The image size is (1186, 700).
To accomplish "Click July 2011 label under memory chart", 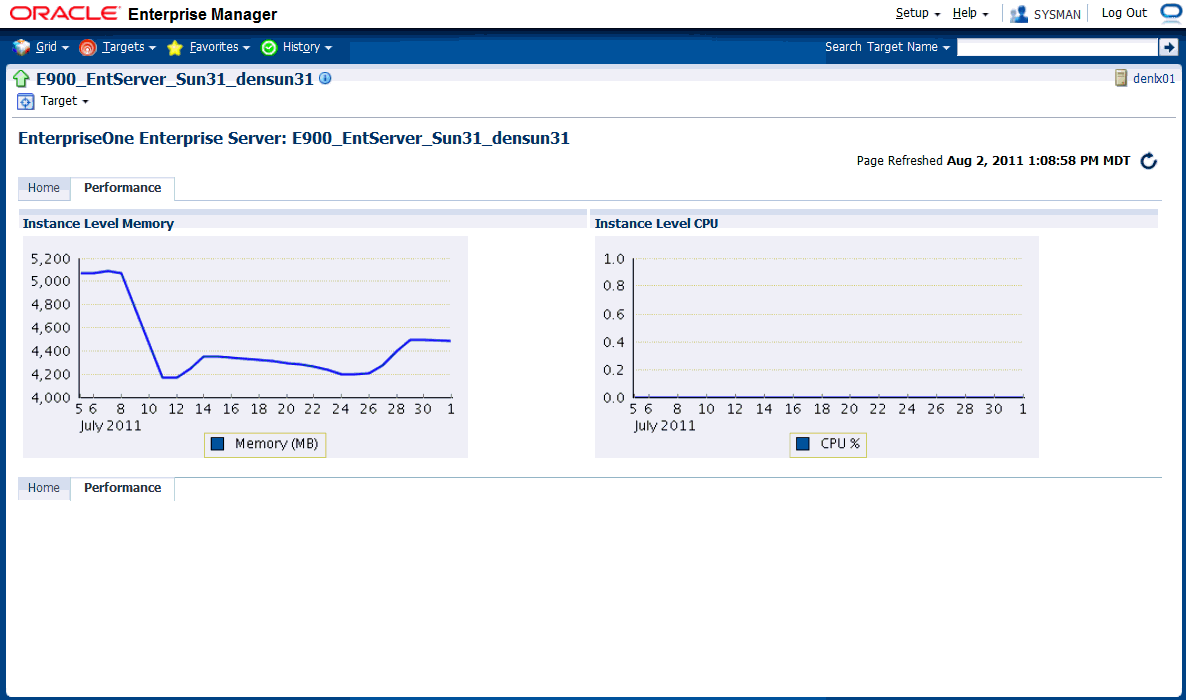I will [x=110, y=426].
